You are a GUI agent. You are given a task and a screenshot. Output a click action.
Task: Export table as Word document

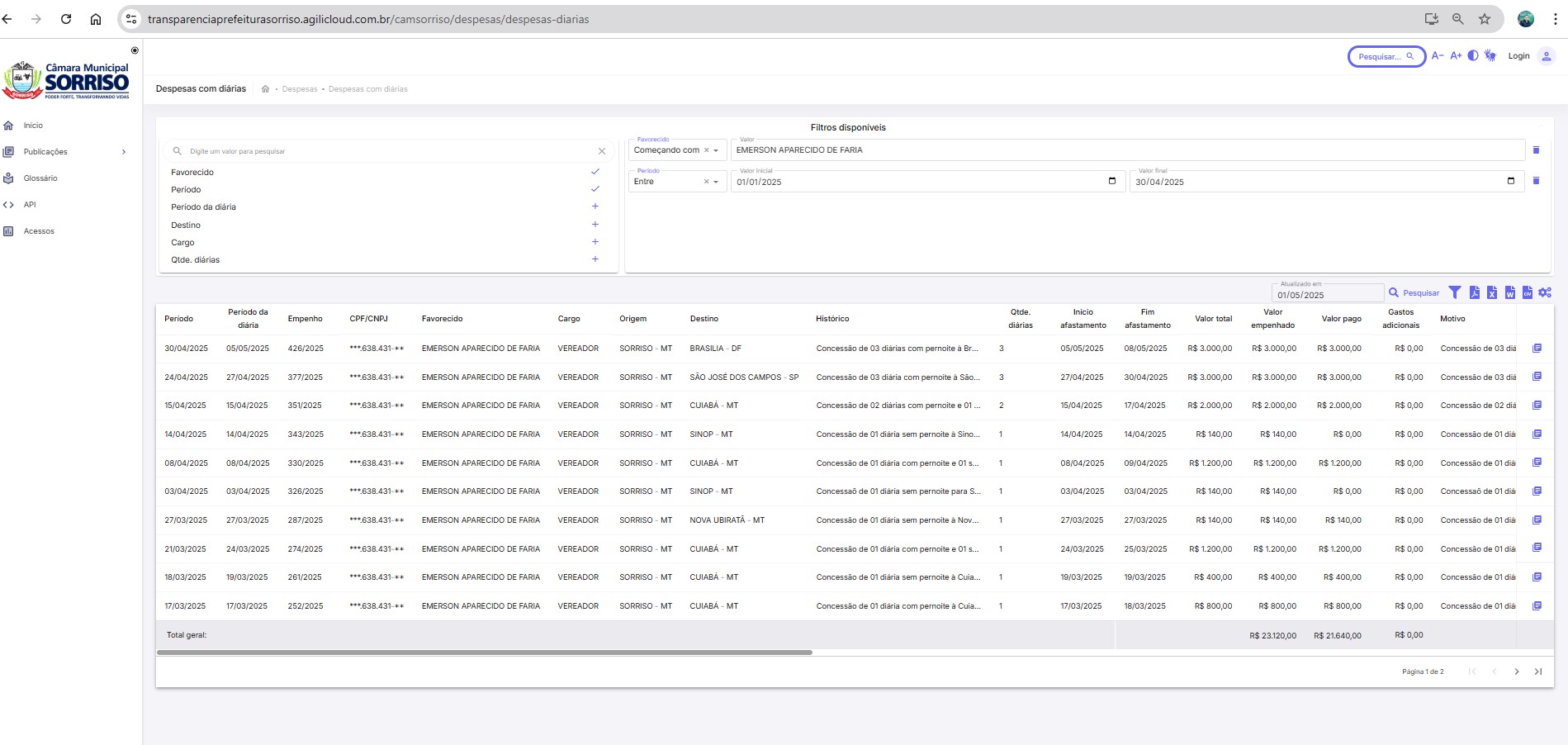tap(1510, 292)
